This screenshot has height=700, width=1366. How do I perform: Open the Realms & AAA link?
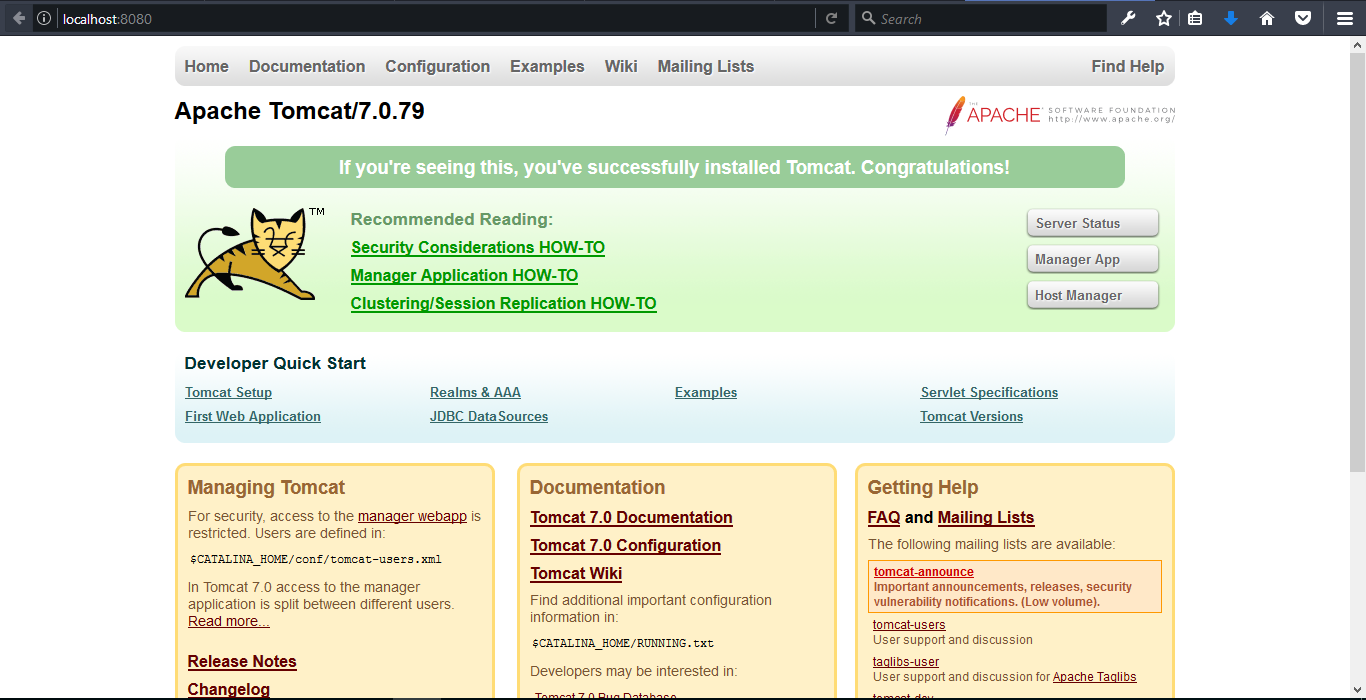(x=475, y=392)
